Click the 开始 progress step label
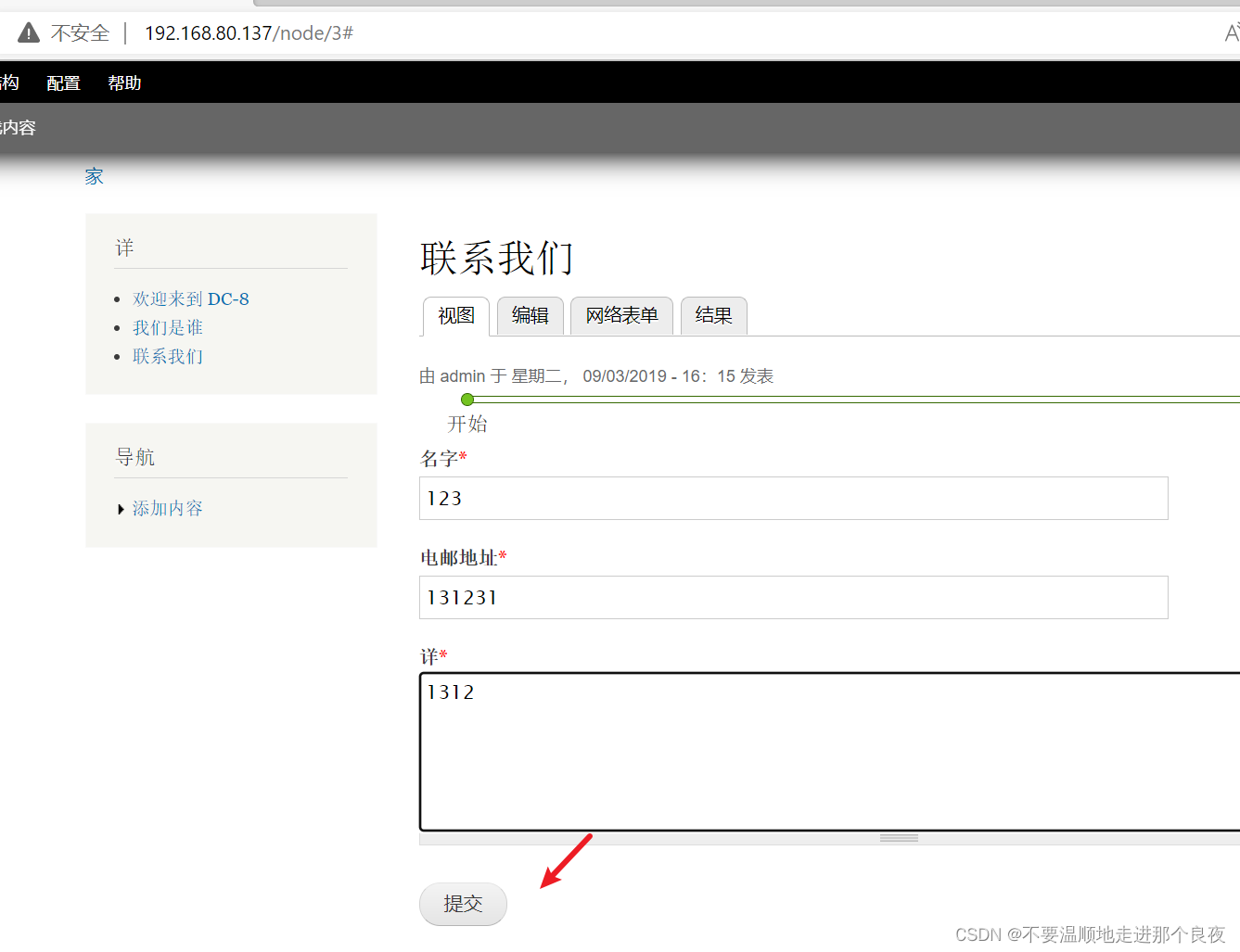This screenshot has height=952, width=1240. (x=467, y=424)
